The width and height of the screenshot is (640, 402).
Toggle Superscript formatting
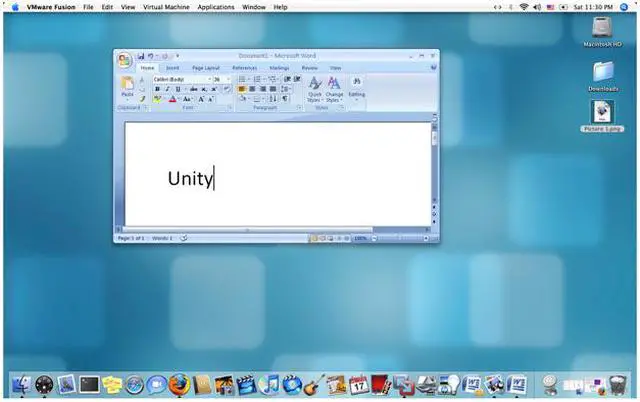click(x=213, y=89)
